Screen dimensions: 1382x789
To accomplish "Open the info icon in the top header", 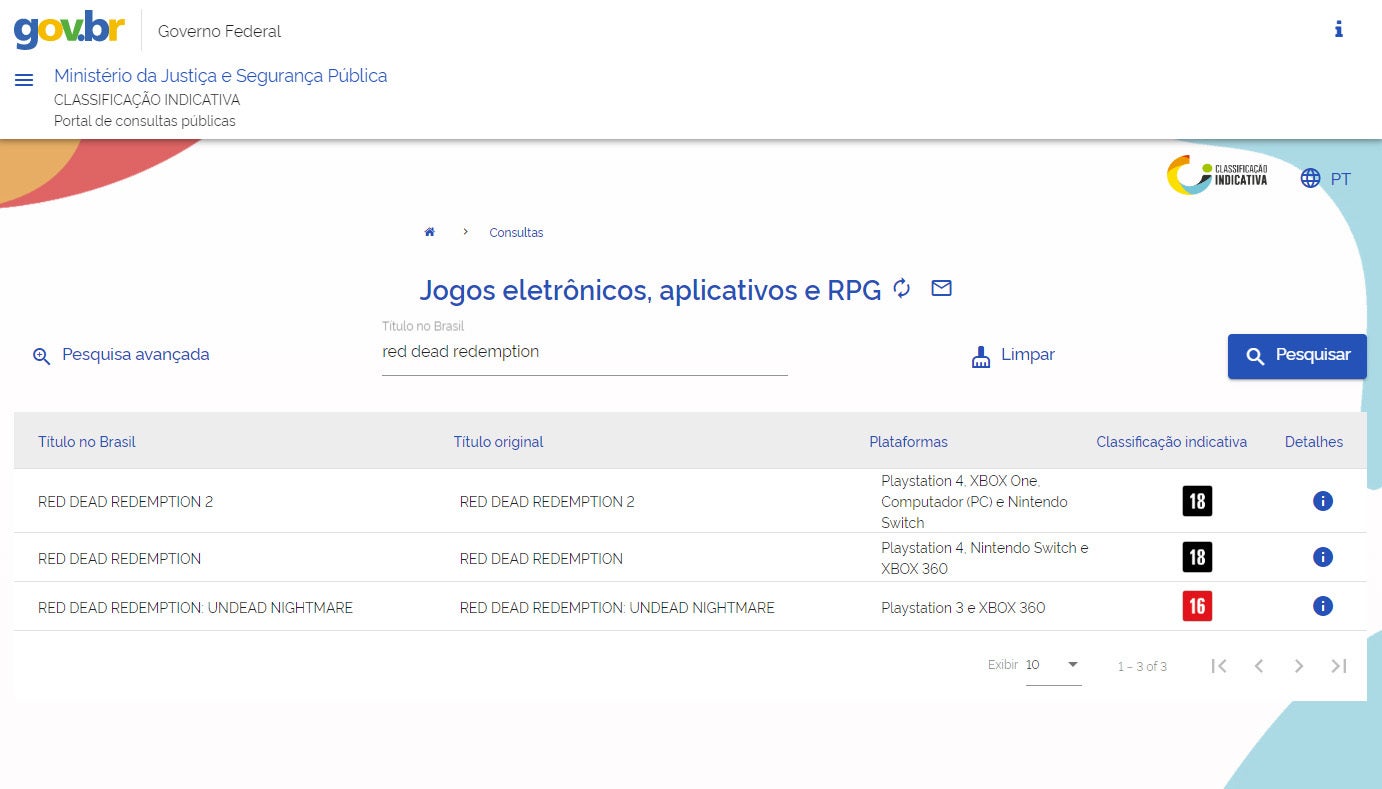I will pos(1339,29).
